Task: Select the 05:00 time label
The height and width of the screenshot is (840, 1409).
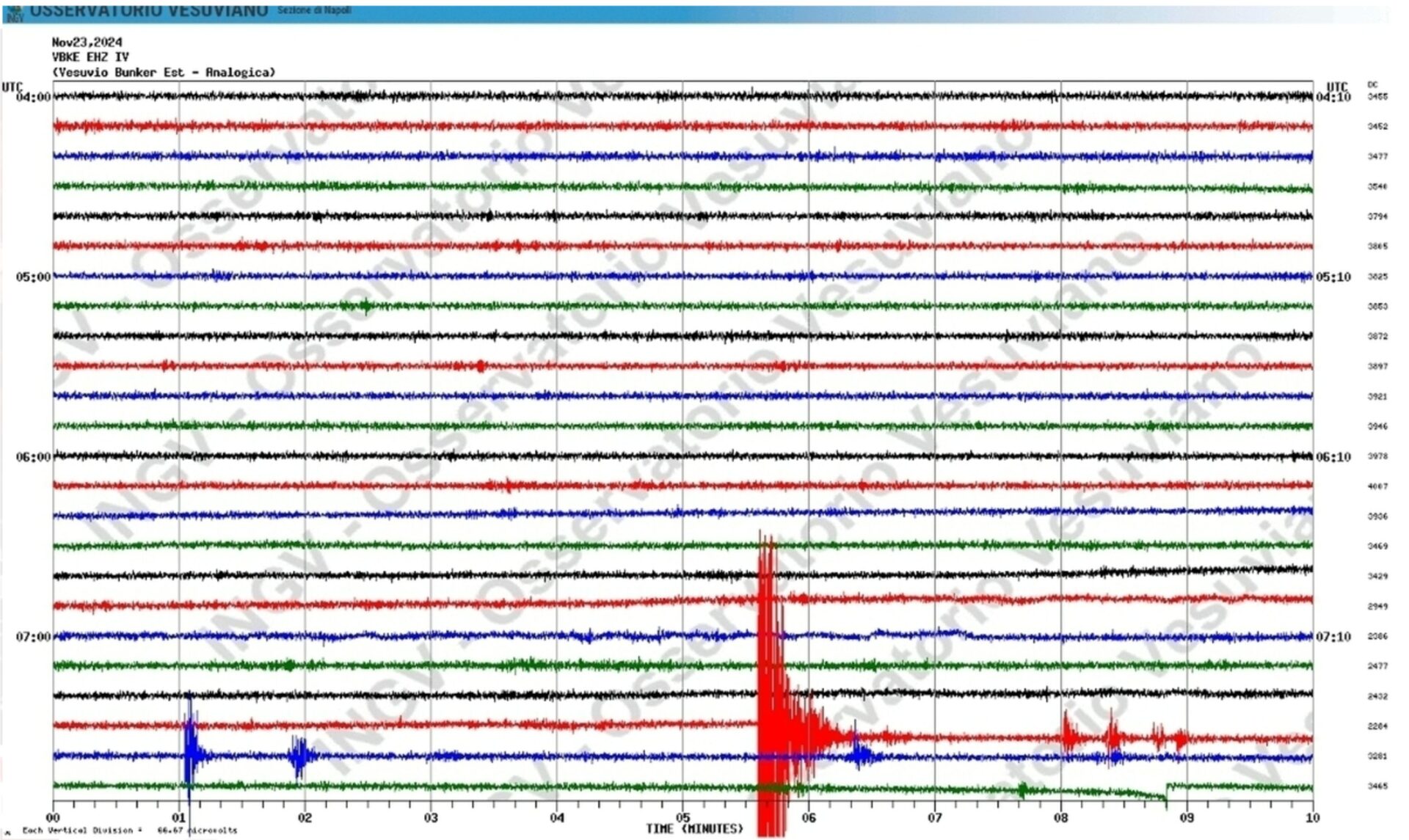Action: coord(34,277)
